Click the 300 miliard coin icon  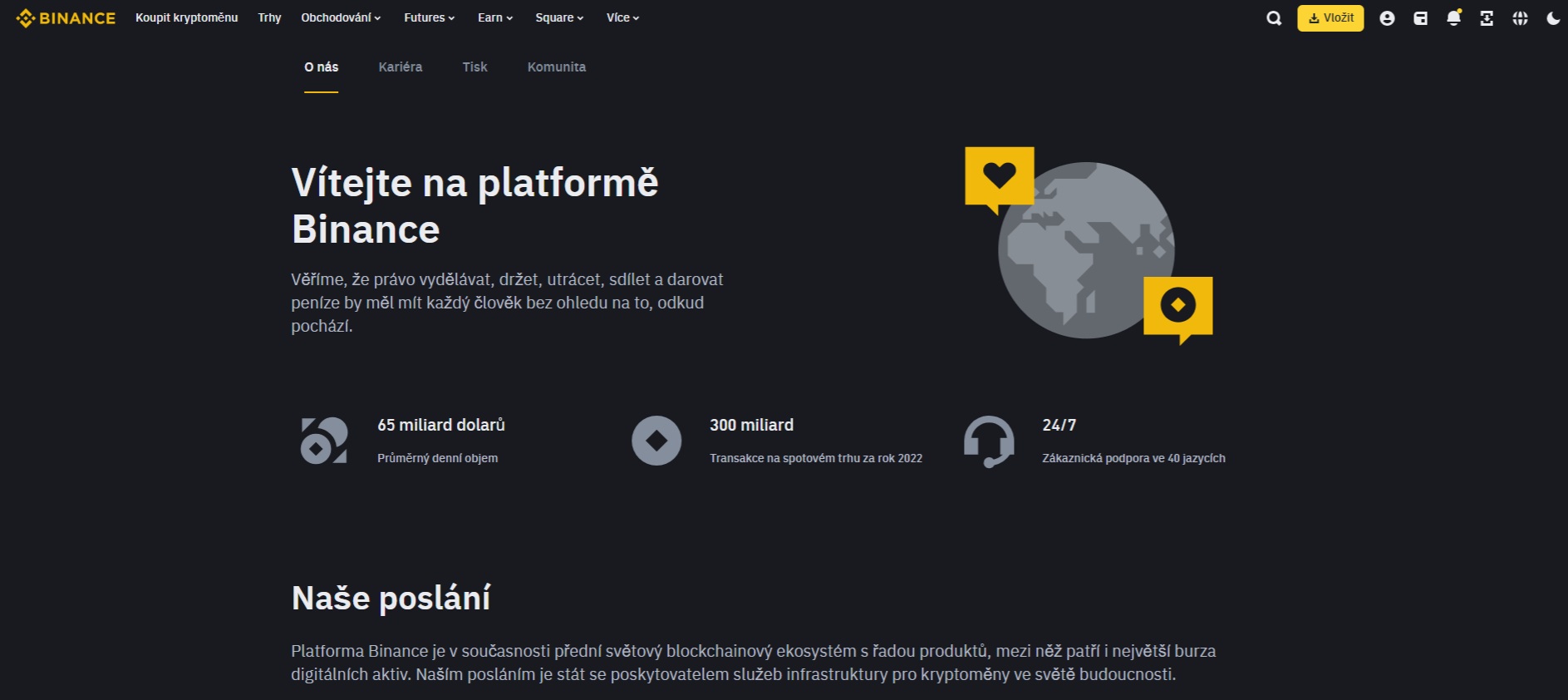(656, 441)
